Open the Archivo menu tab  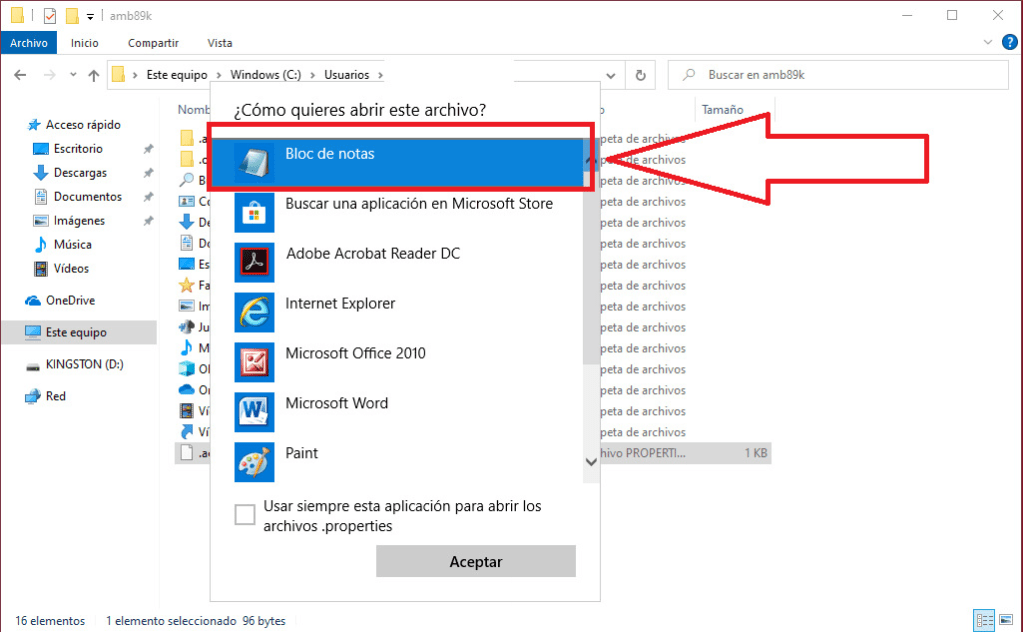tap(29, 43)
